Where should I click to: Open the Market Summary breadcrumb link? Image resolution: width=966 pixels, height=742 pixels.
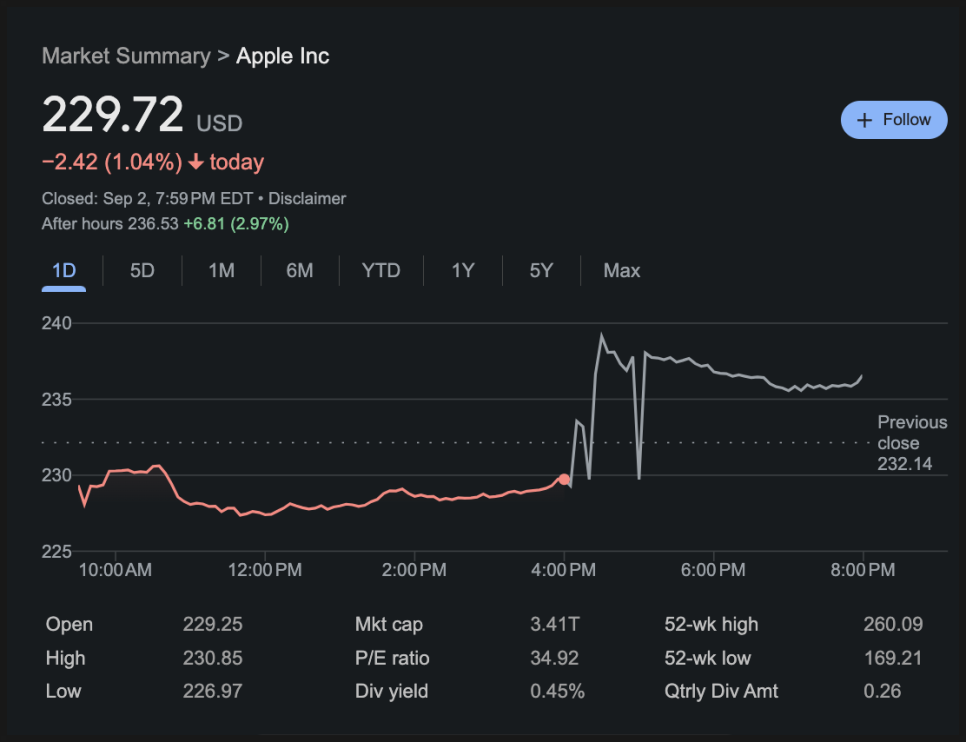click(126, 56)
